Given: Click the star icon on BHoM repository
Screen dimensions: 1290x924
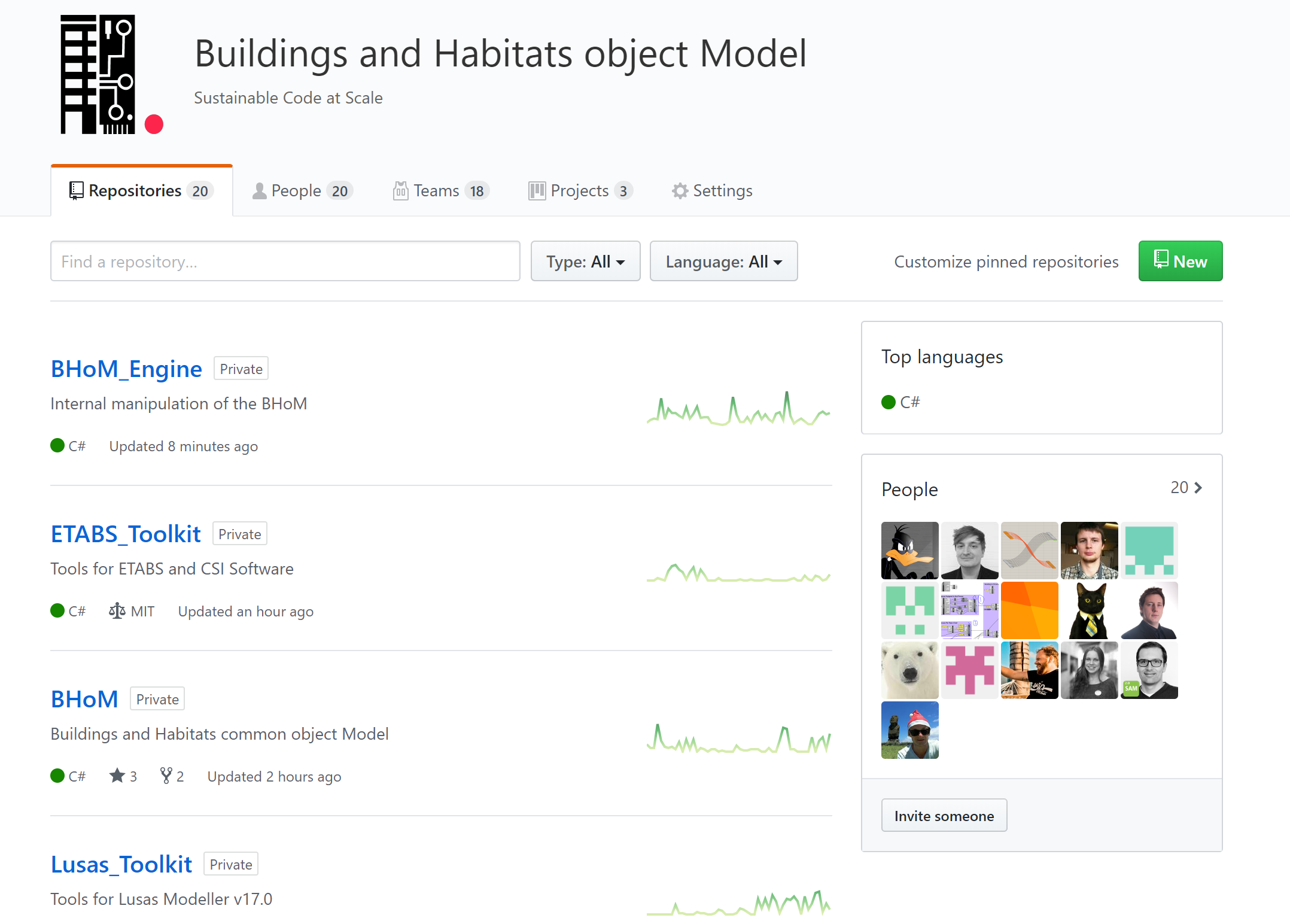Looking at the screenshot, I should pos(117,776).
